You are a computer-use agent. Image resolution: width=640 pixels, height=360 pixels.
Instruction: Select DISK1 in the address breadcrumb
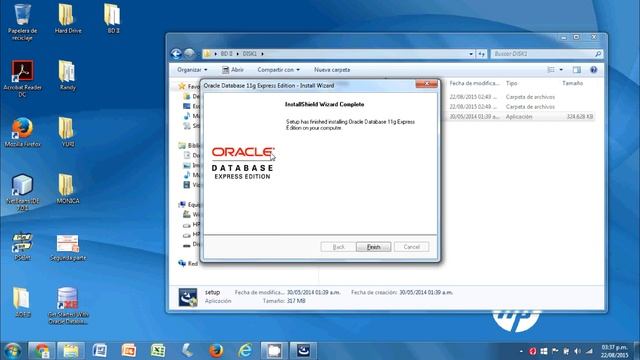[250, 54]
